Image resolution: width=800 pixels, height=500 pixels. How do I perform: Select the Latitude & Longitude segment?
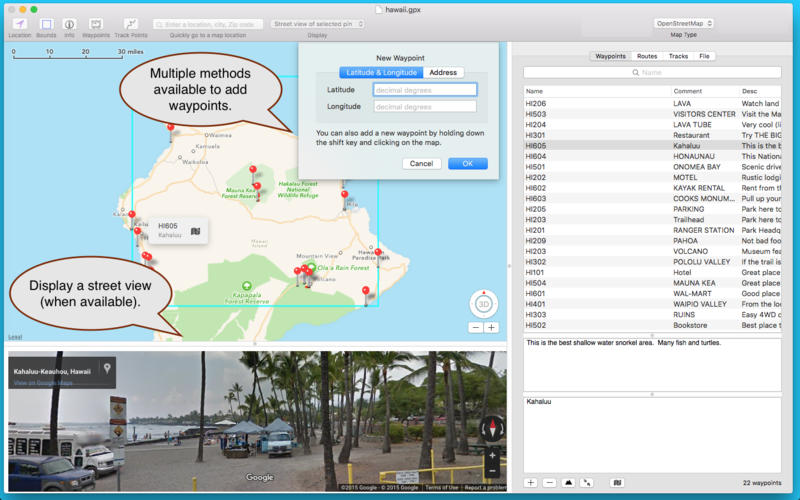[381, 72]
